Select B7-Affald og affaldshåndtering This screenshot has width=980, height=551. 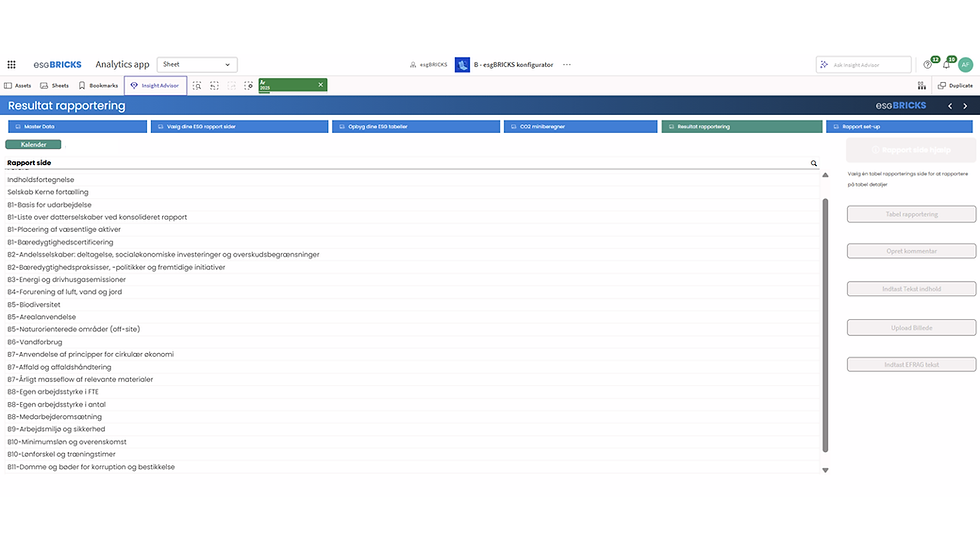[x=412, y=367]
